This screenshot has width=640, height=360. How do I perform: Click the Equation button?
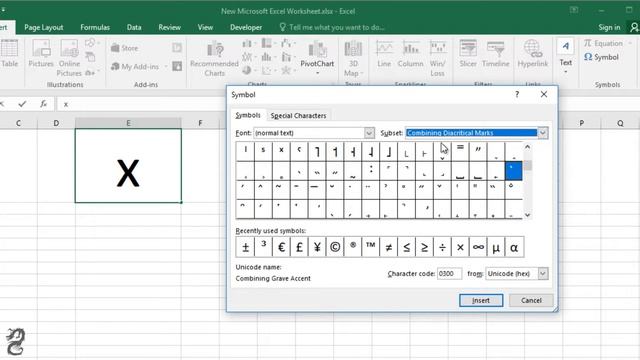coord(603,43)
